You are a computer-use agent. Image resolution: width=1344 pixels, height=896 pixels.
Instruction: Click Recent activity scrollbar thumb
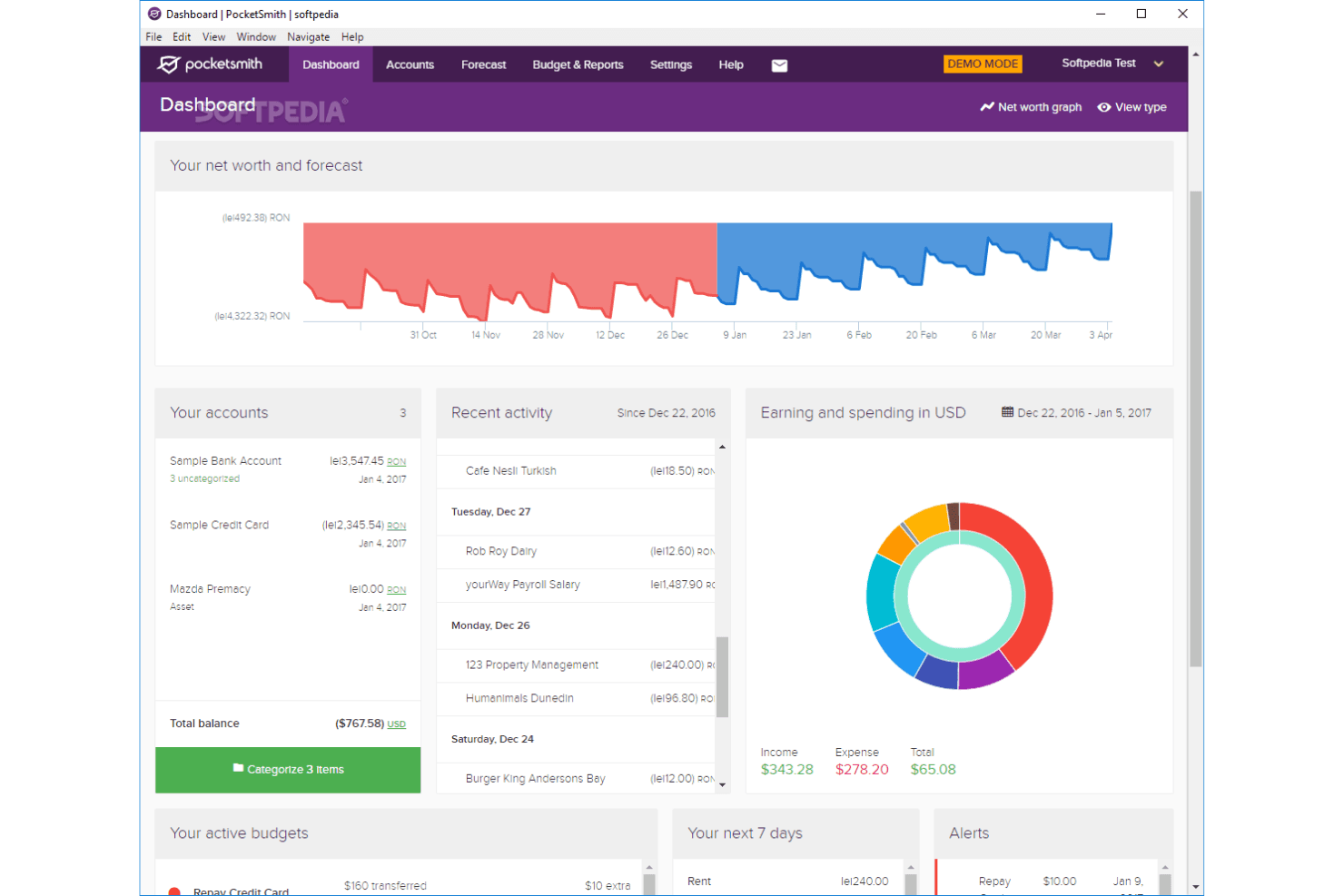point(723,676)
